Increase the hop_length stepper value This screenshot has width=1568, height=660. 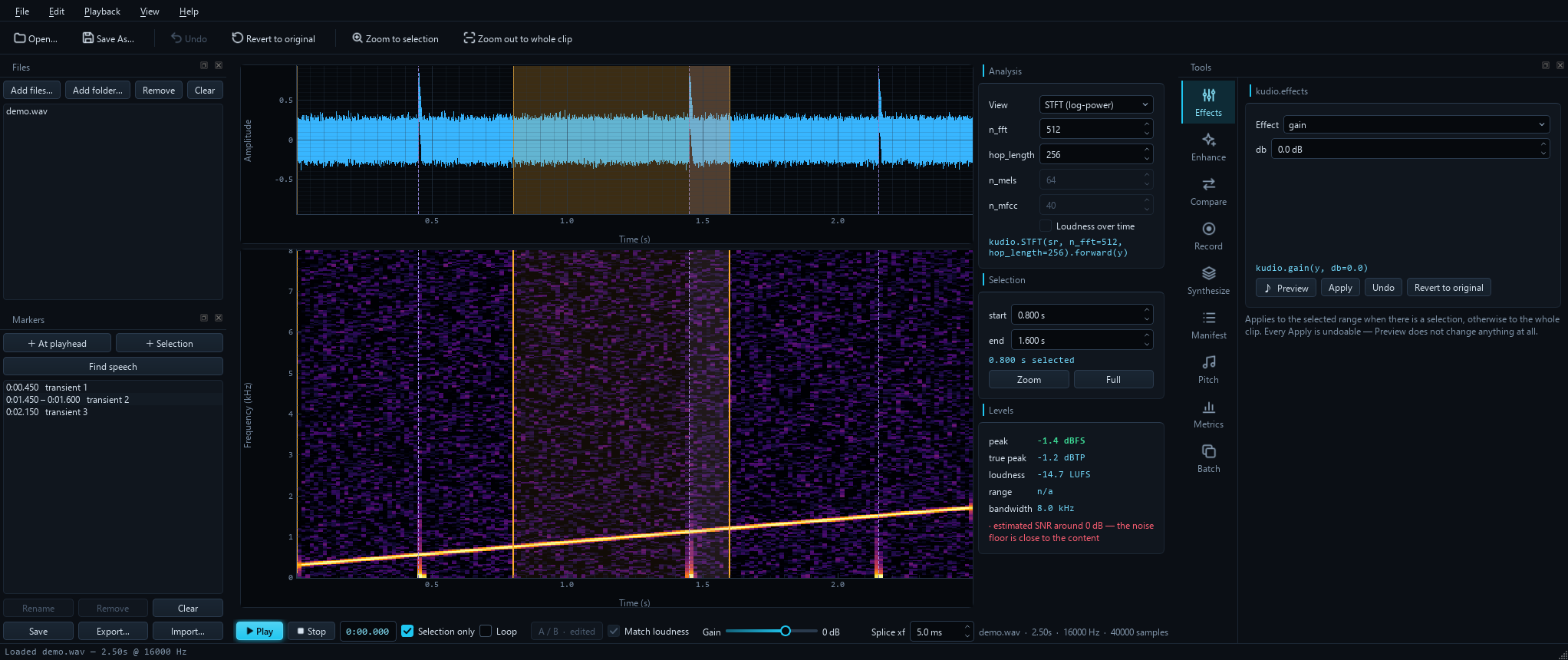pos(1147,150)
